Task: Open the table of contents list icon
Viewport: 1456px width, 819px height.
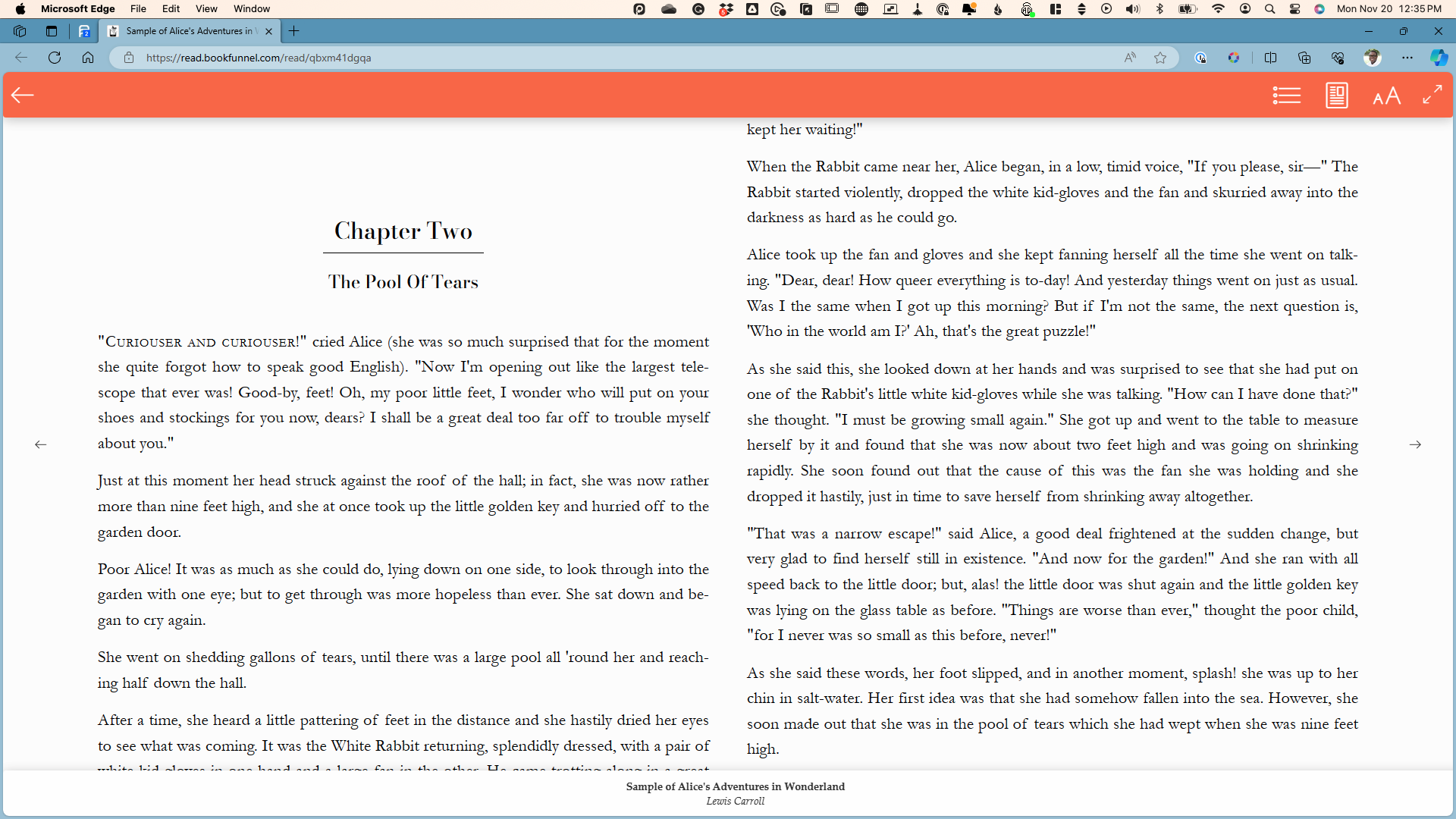Action: (x=1286, y=96)
